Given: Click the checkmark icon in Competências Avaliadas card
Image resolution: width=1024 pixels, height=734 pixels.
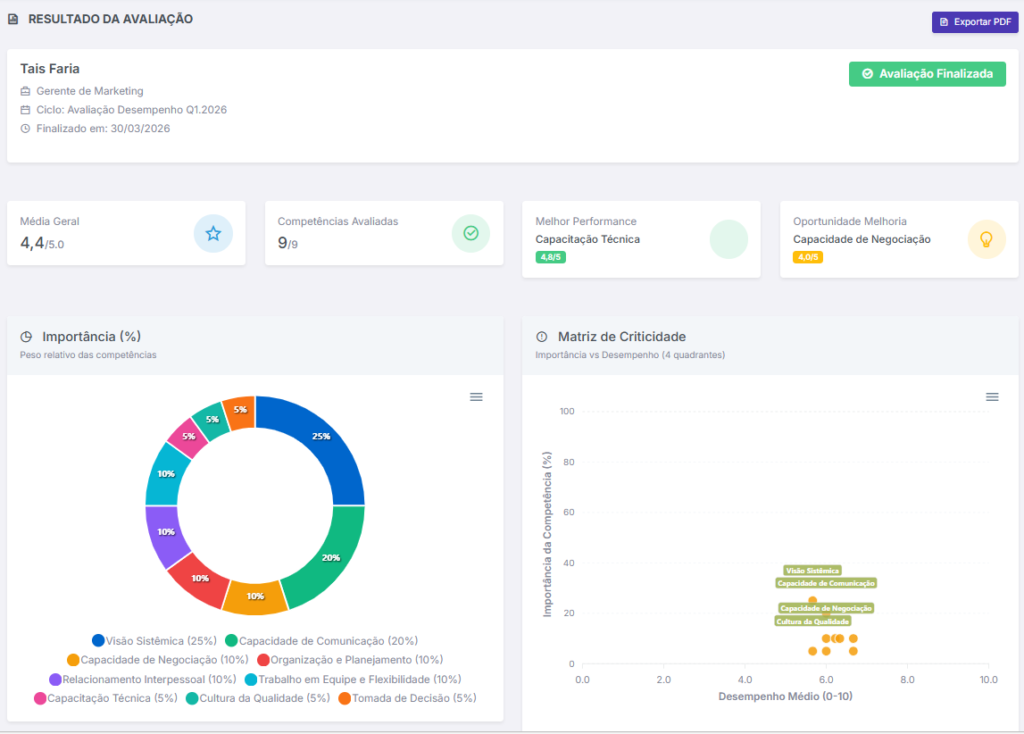Looking at the screenshot, I should pos(471,233).
